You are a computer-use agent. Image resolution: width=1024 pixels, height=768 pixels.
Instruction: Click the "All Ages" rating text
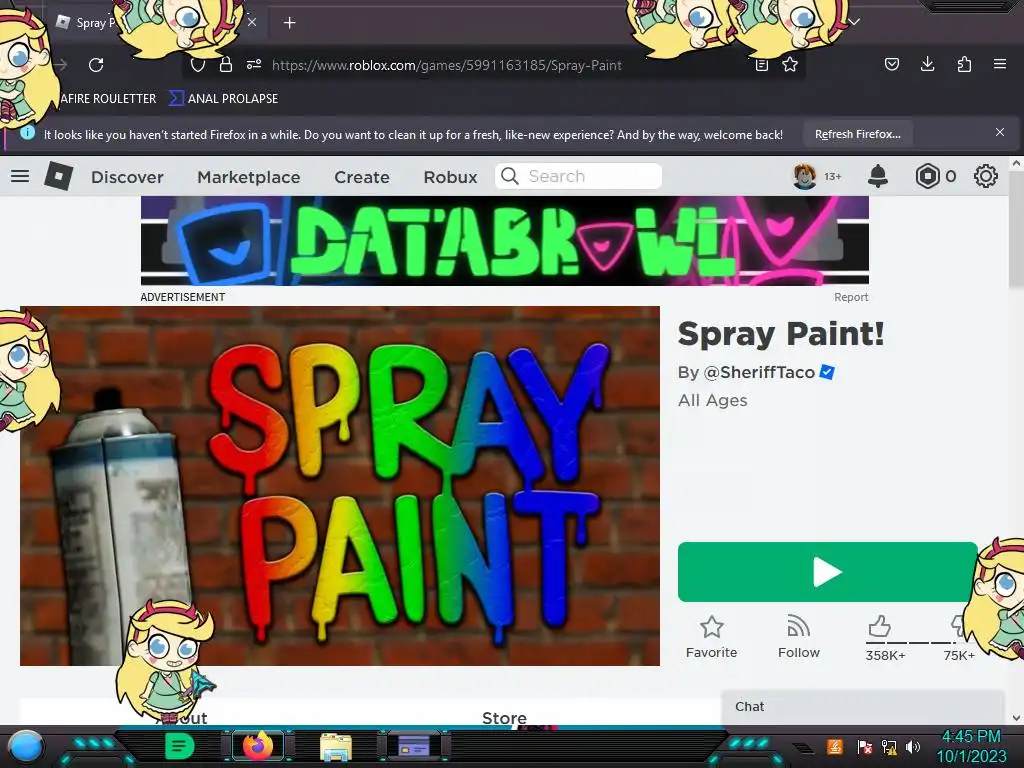click(x=712, y=400)
